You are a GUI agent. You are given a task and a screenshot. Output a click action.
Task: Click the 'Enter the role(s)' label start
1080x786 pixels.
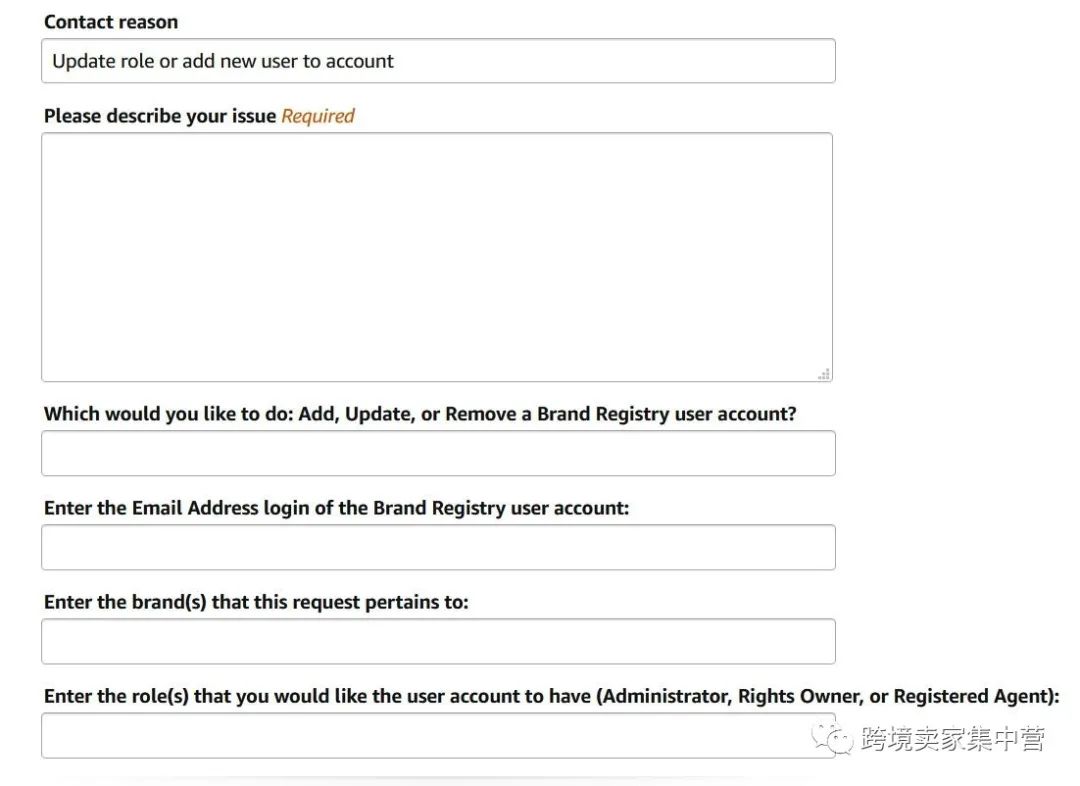(x=100, y=696)
